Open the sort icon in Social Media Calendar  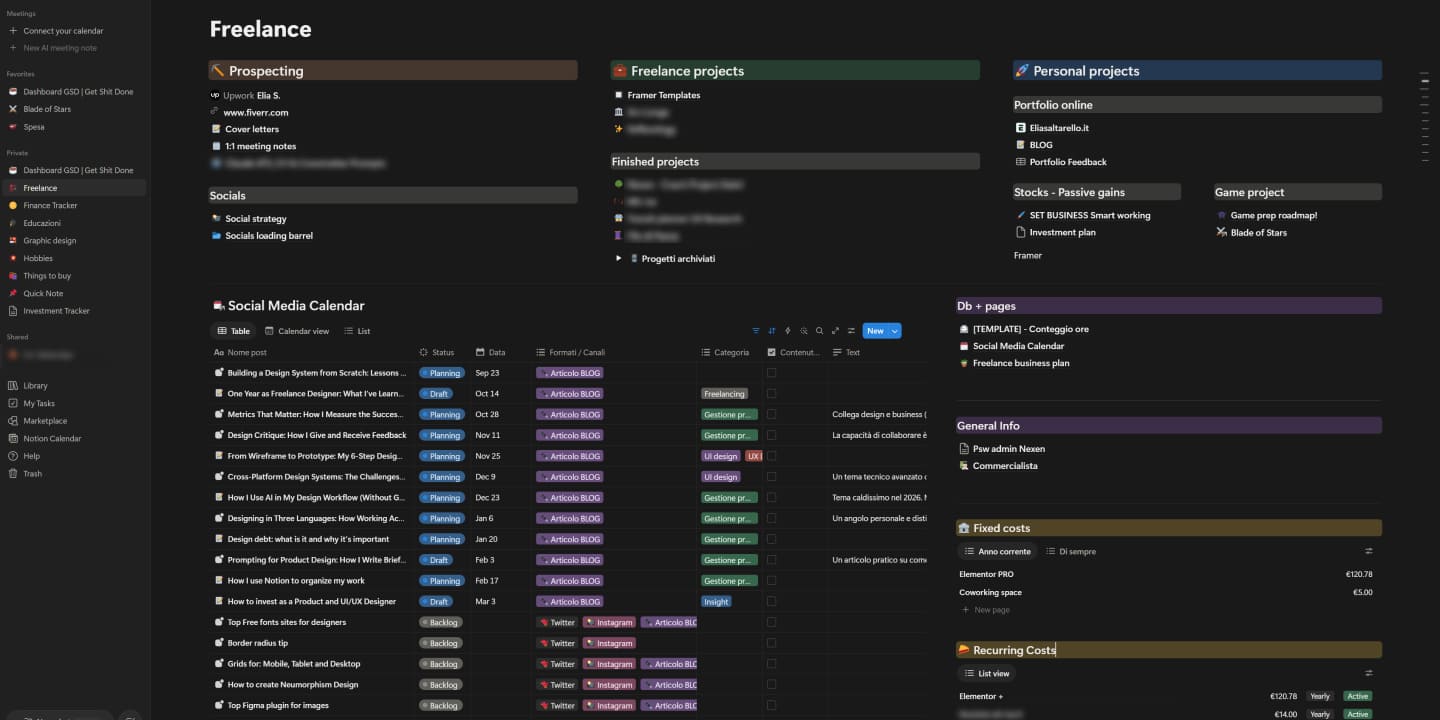pos(772,331)
